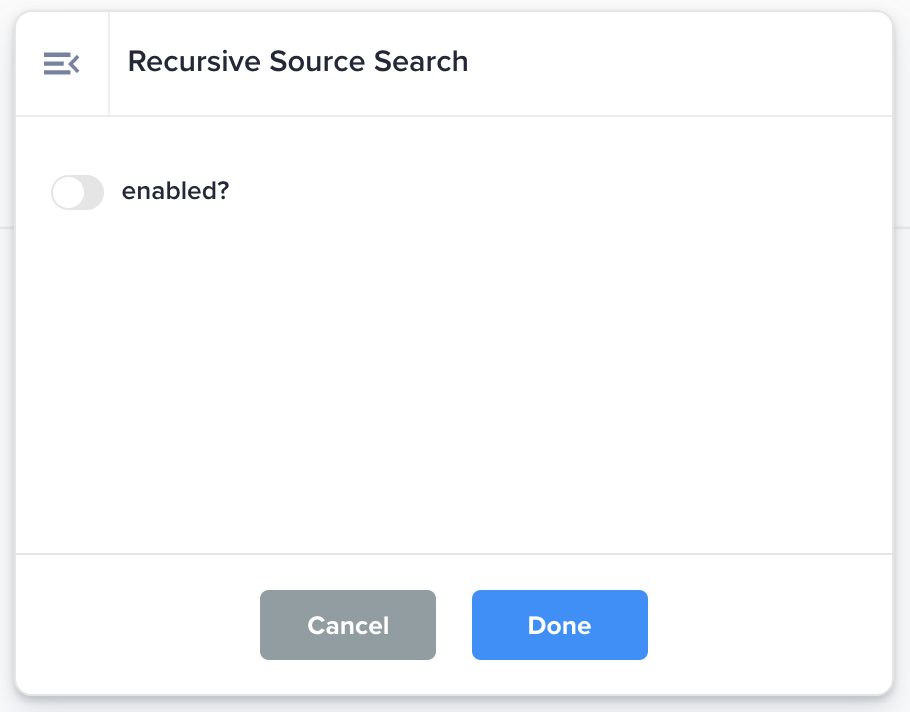Select the Recursive Source Search title

298,62
